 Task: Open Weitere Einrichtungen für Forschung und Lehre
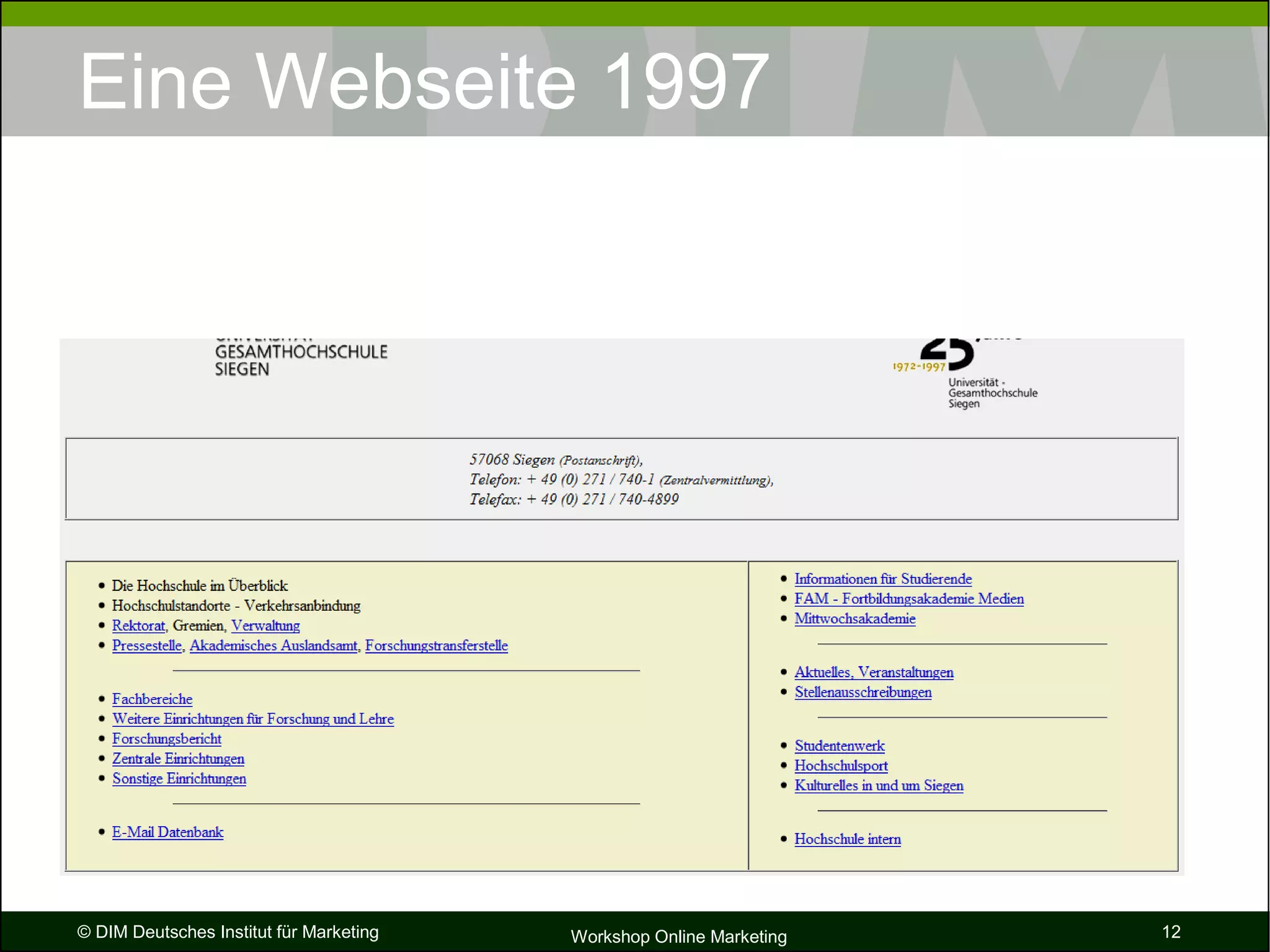[x=252, y=719]
